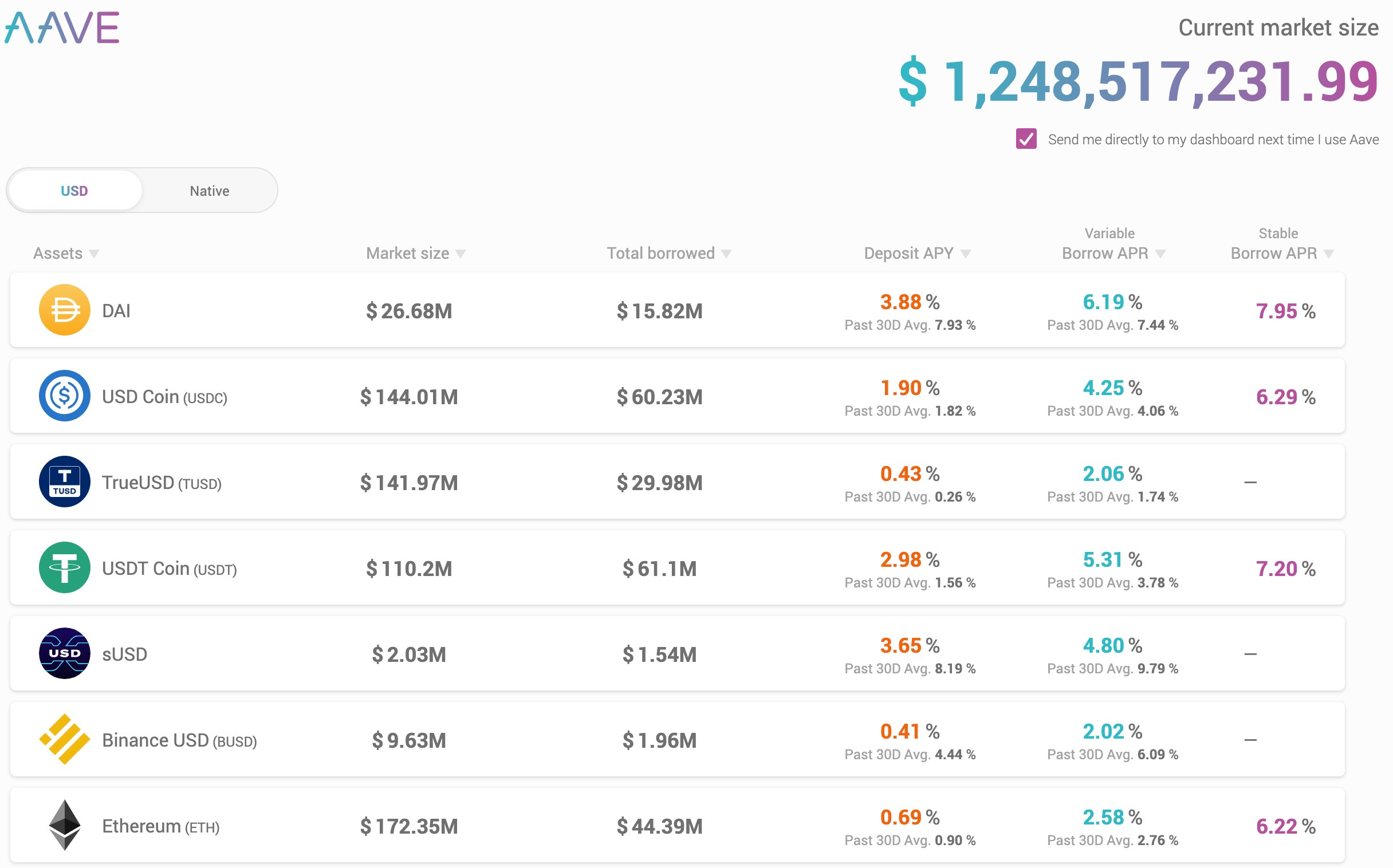Click ETH market size $172.35M
1393x868 pixels.
pyautogui.click(x=409, y=826)
